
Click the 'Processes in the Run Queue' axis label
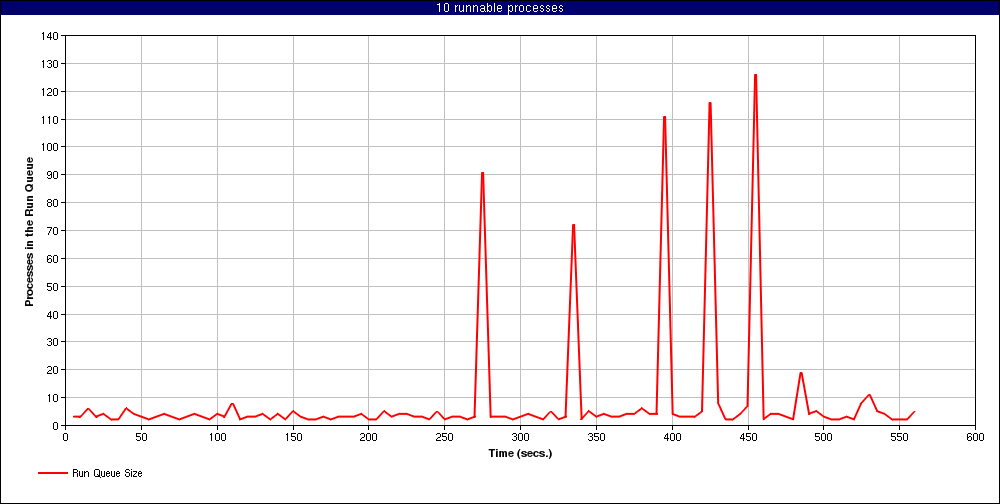[29, 230]
